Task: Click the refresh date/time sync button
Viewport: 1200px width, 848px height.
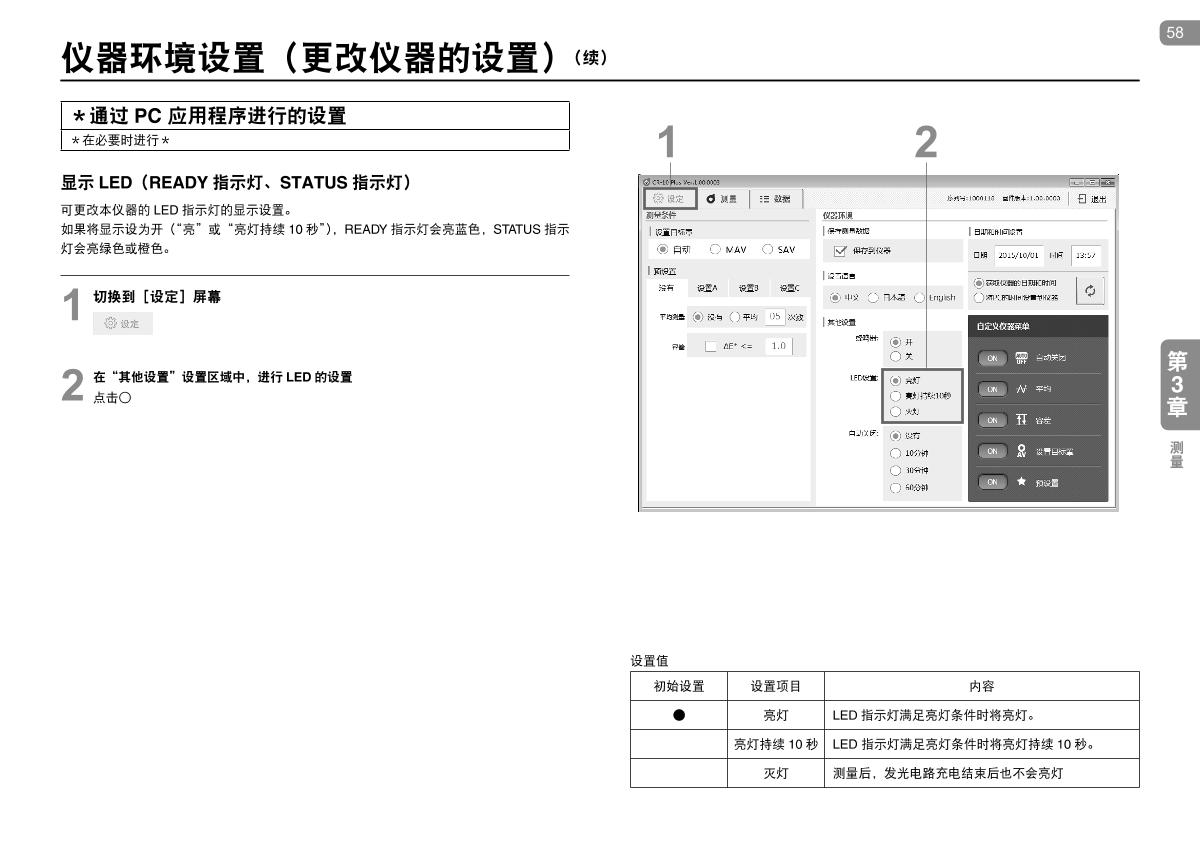Action: pyautogui.click(x=1089, y=290)
